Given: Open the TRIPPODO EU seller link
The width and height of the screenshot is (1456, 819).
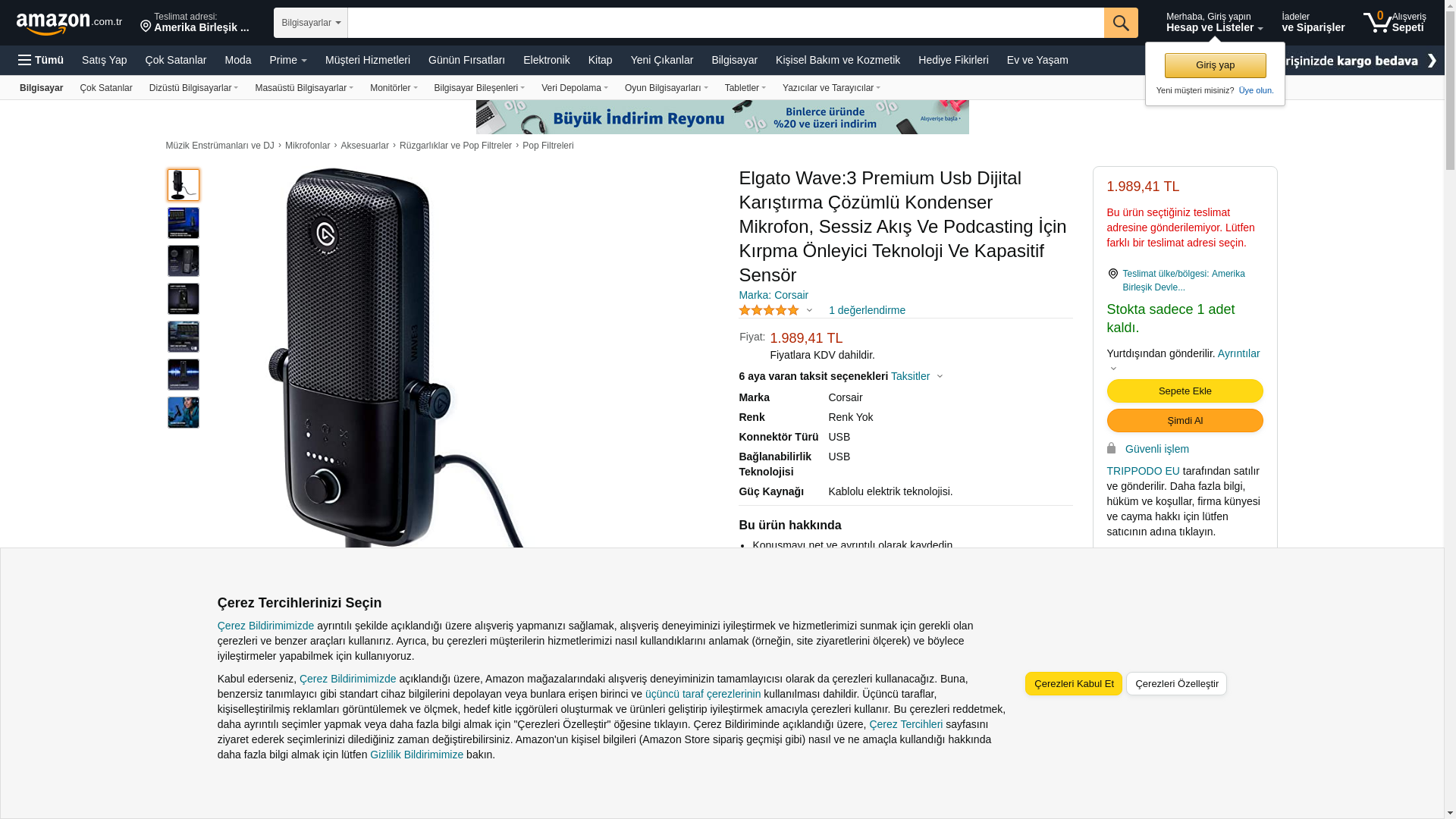Looking at the screenshot, I should pos(1144,471).
